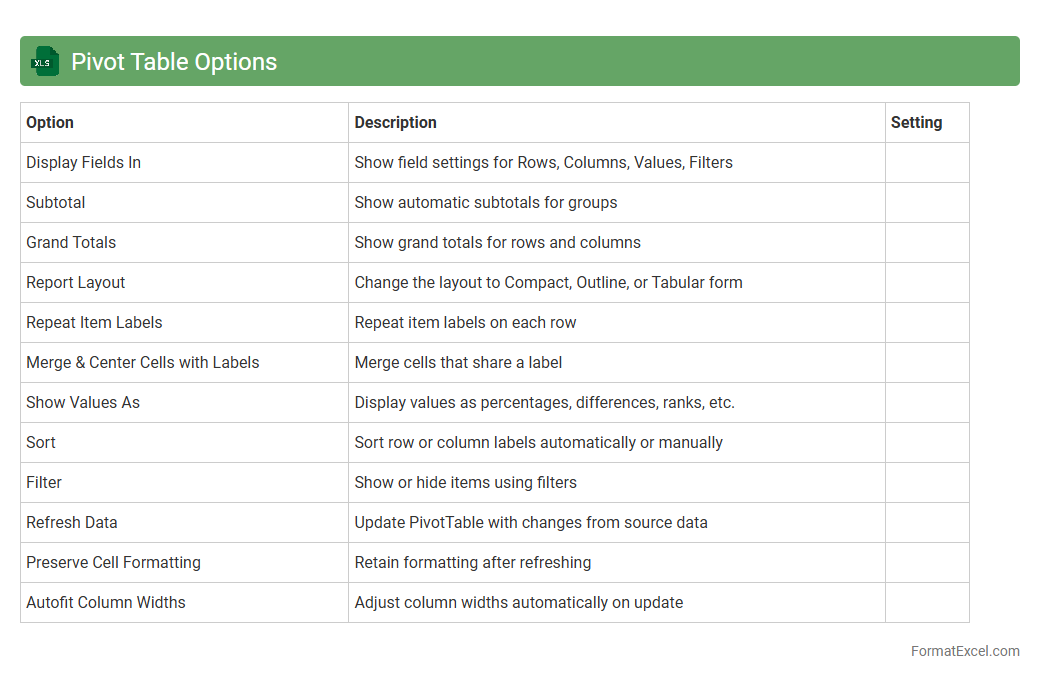Click the Report Layout option cell
The image size is (1040, 680).
pos(76,282)
